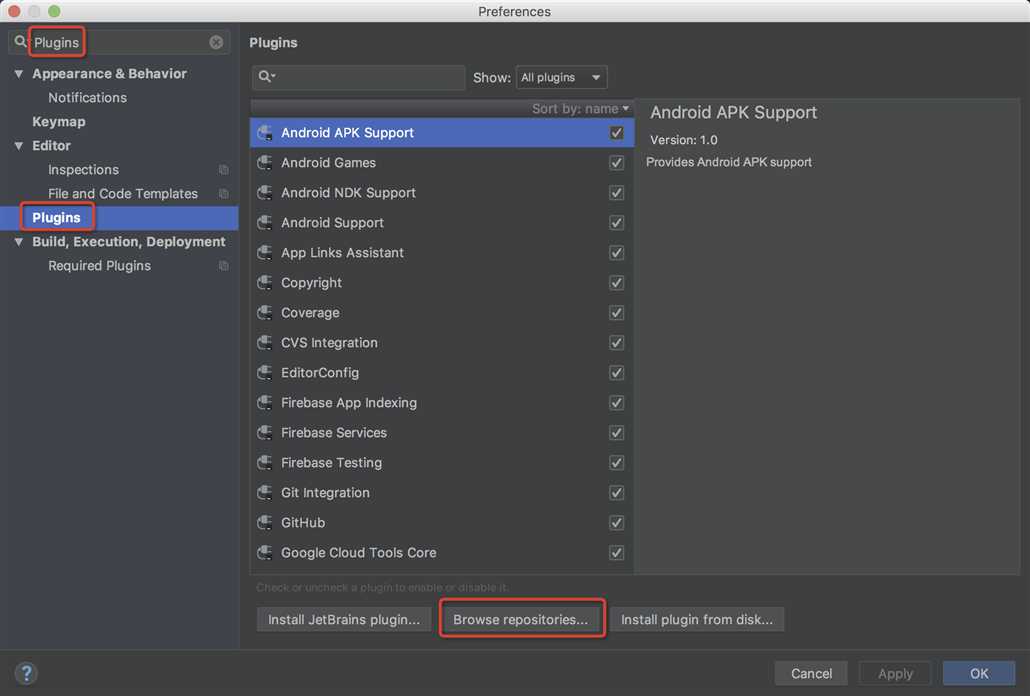Select the Plugins settings page
Viewport: 1030px width, 696px height.
coord(56,217)
